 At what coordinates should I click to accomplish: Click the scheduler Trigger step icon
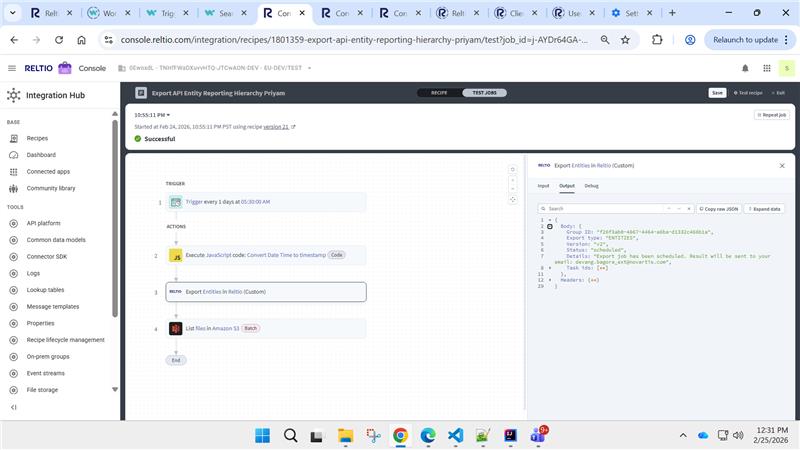176,202
